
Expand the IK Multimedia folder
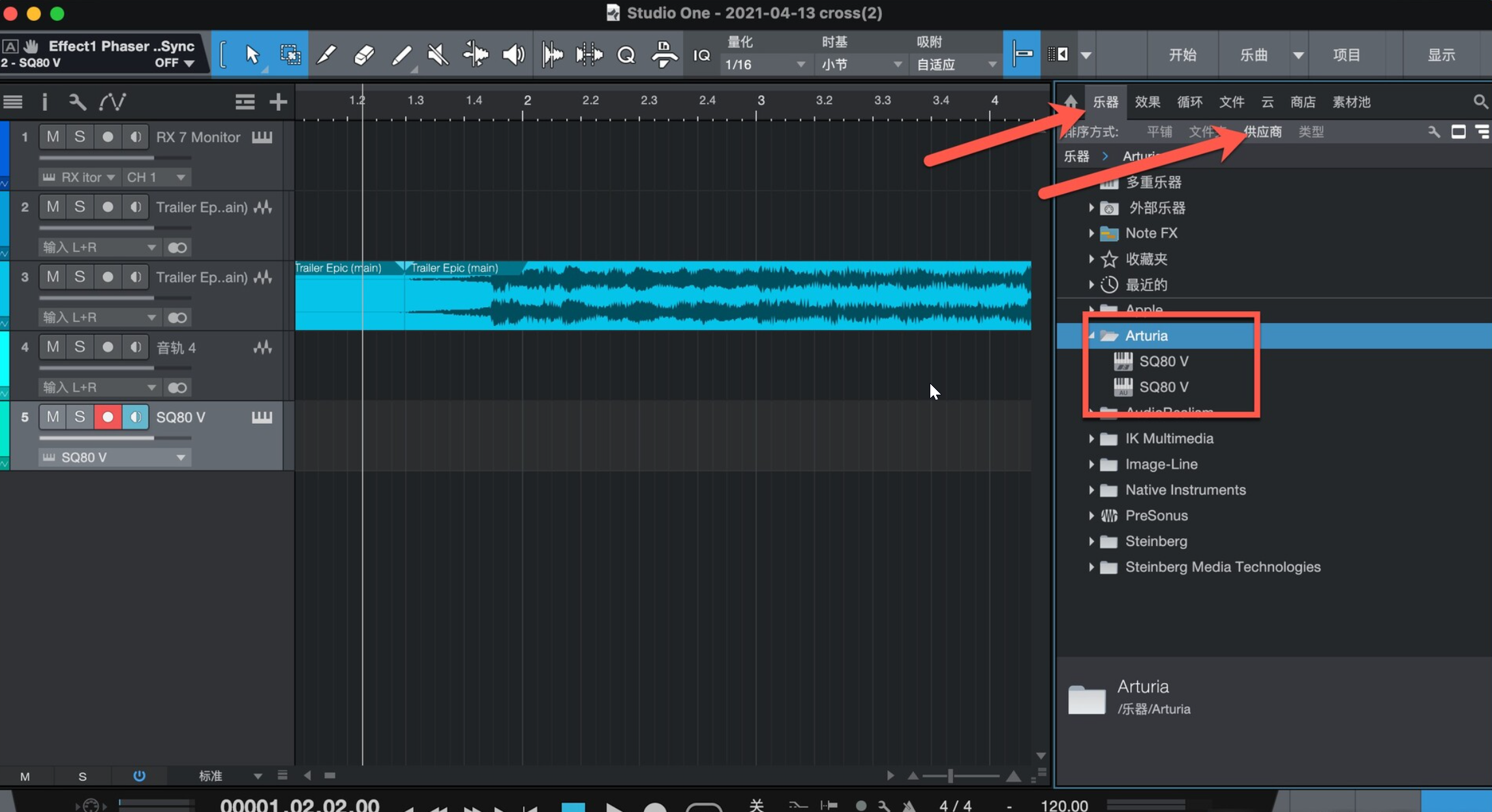(1091, 439)
